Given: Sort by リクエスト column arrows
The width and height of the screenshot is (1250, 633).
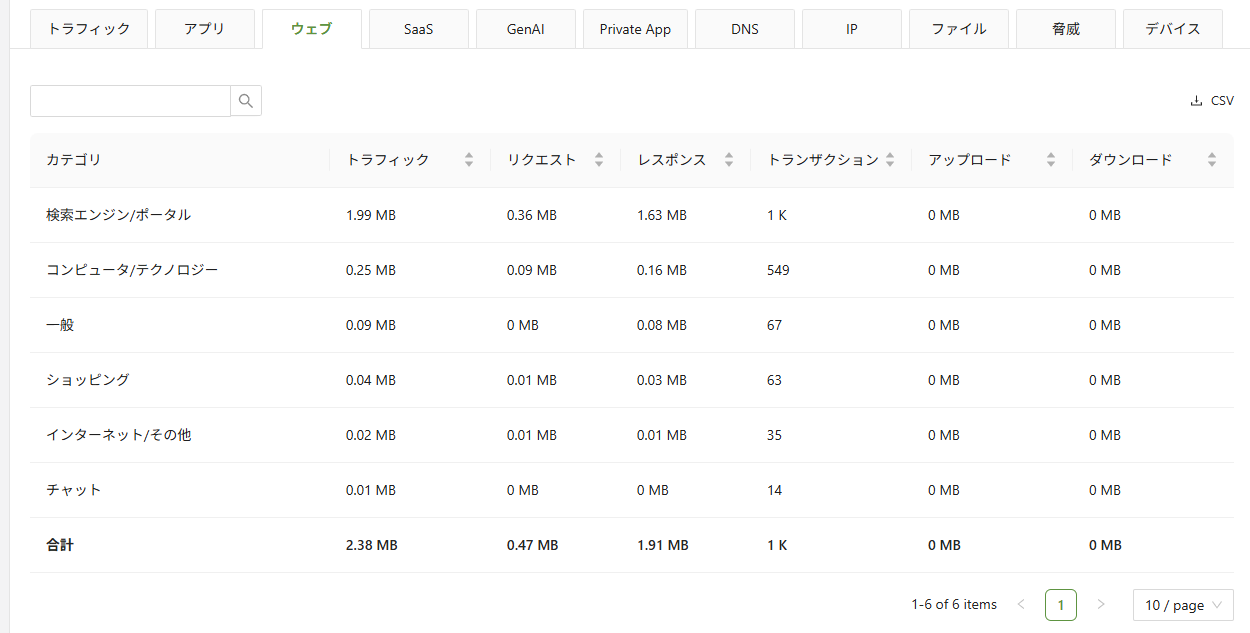Looking at the screenshot, I should [x=599, y=160].
